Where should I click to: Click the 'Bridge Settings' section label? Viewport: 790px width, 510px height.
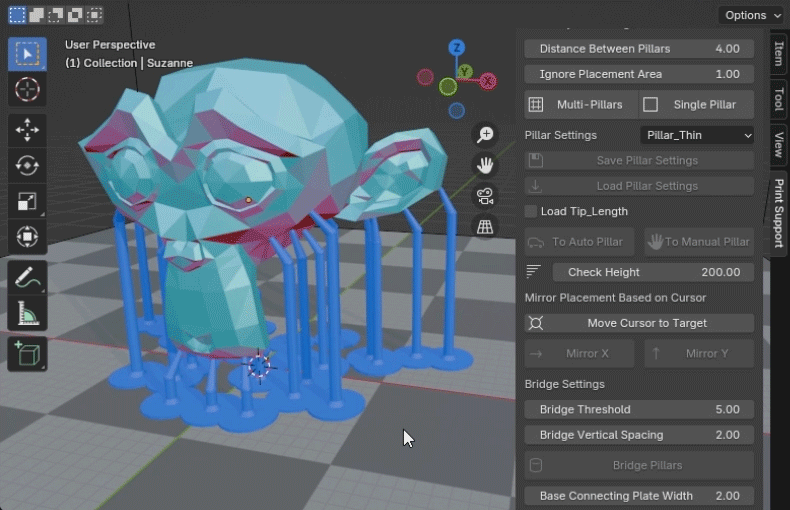coord(564,384)
